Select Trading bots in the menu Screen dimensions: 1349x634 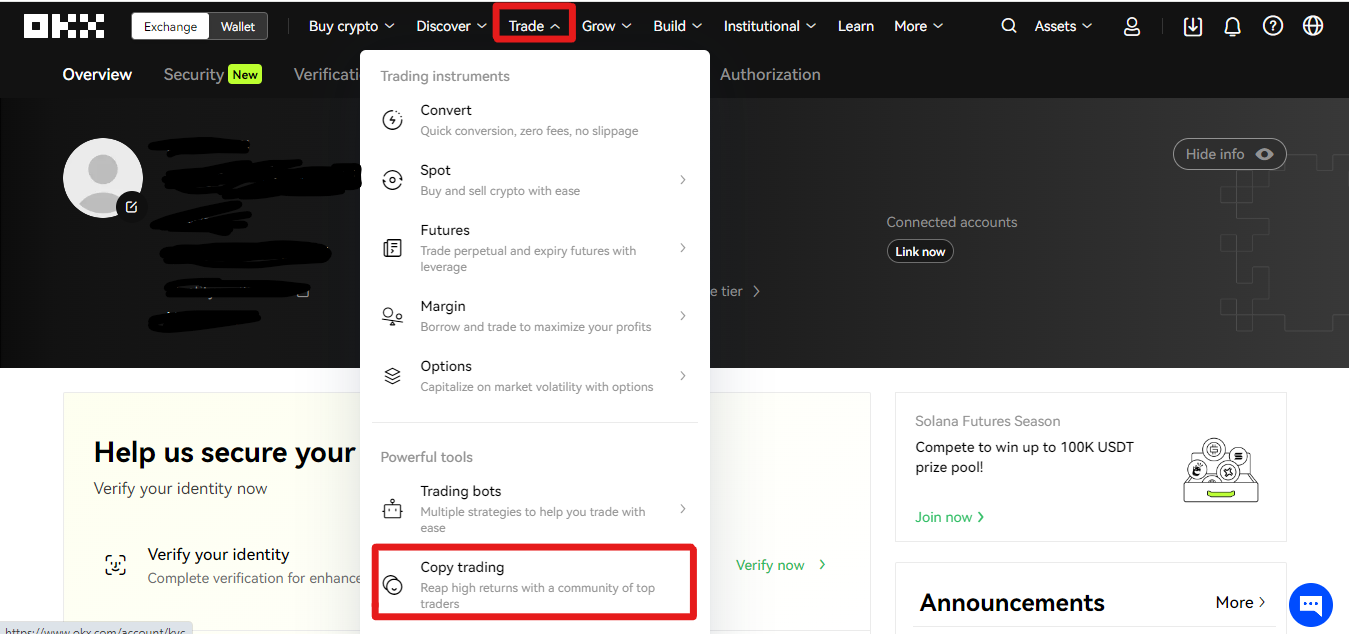pyautogui.click(x=534, y=509)
